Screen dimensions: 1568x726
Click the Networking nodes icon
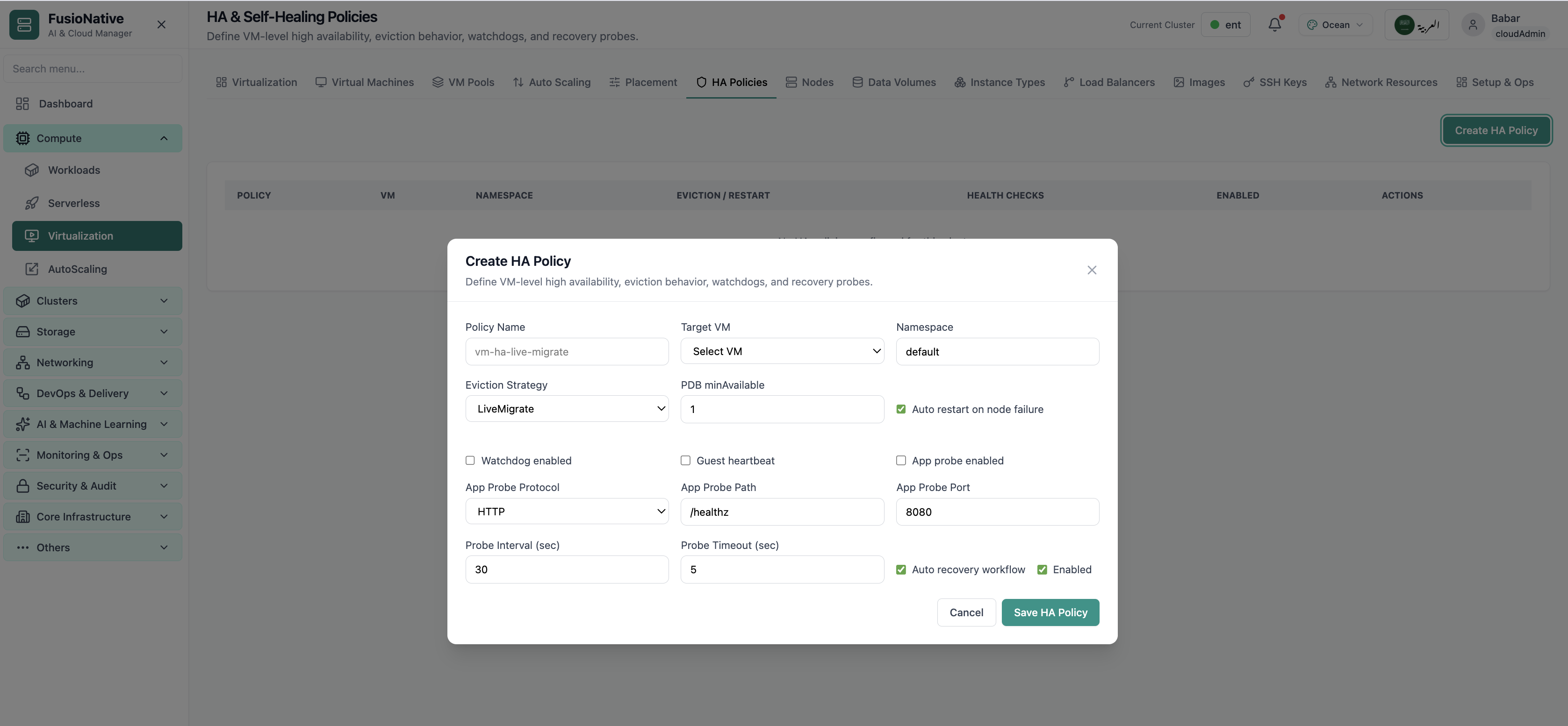(x=22, y=363)
